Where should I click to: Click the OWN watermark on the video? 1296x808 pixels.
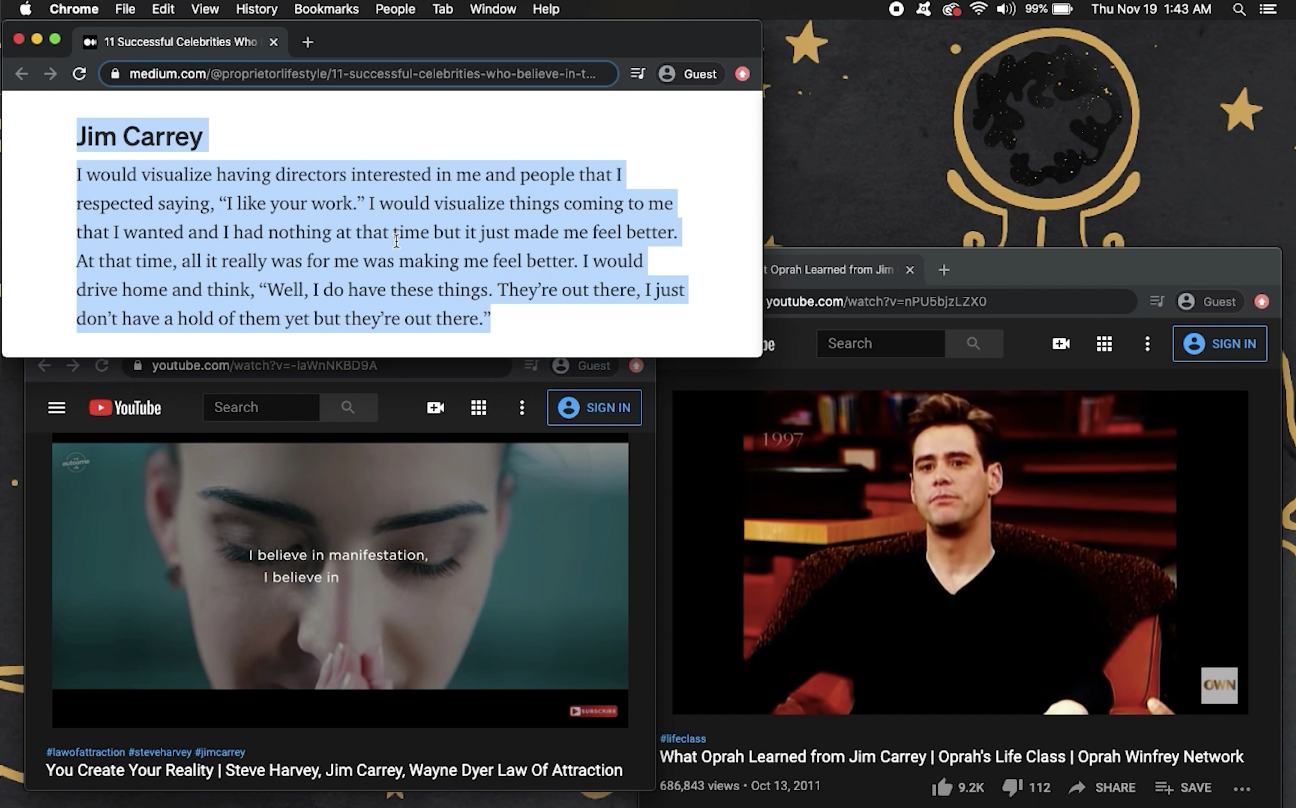click(x=1219, y=686)
